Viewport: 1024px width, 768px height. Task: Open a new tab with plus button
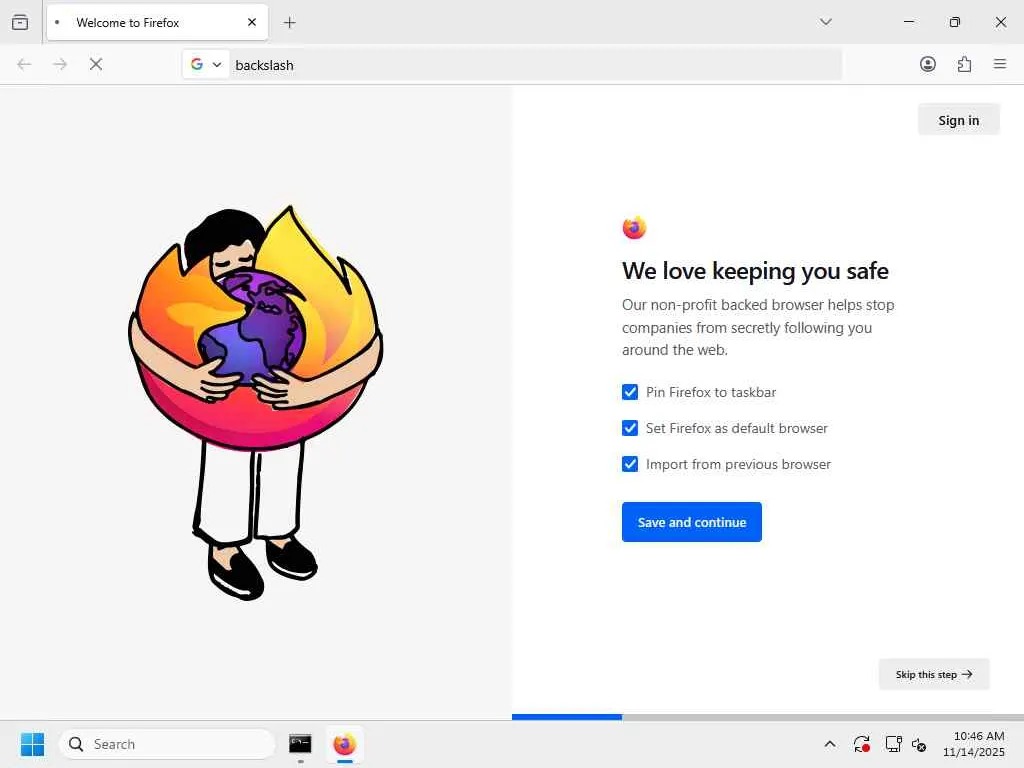(x=289, y=23)
